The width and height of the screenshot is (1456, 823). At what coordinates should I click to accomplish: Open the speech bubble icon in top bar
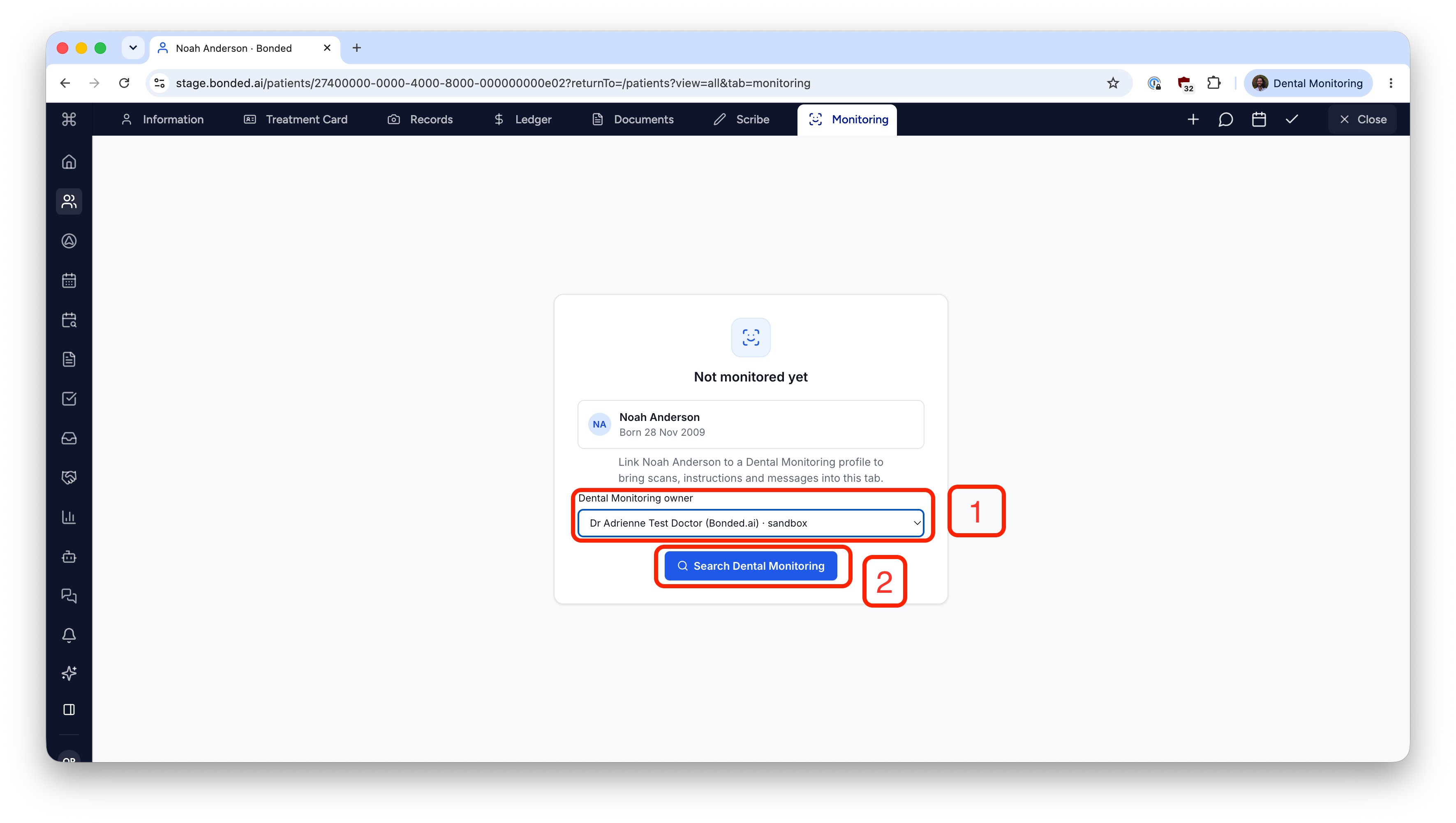pyautogui.click(x=1225, y=119)
